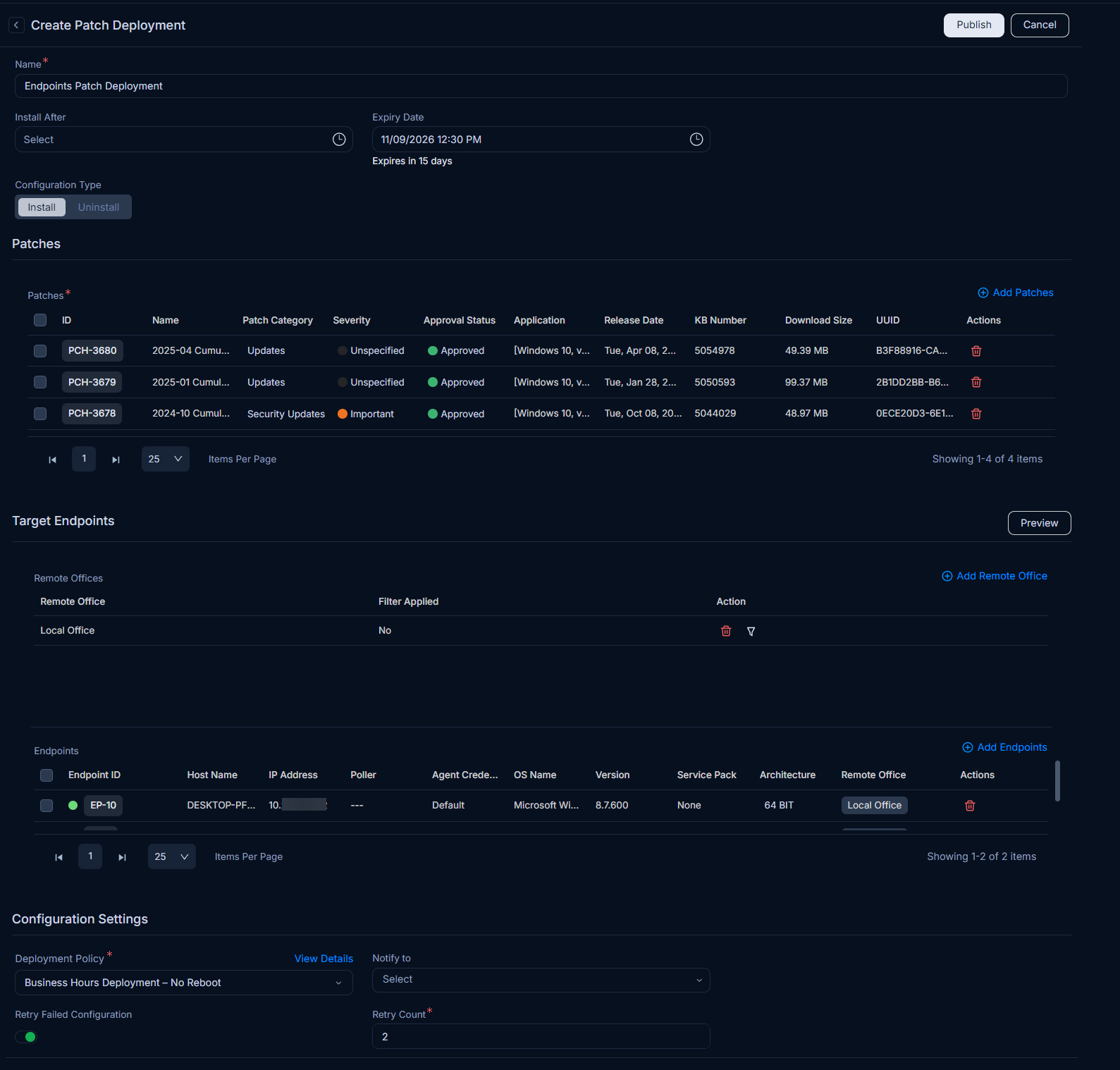Open patch ID PCH-3678
1120x1070 pixels.
[92, 413]
